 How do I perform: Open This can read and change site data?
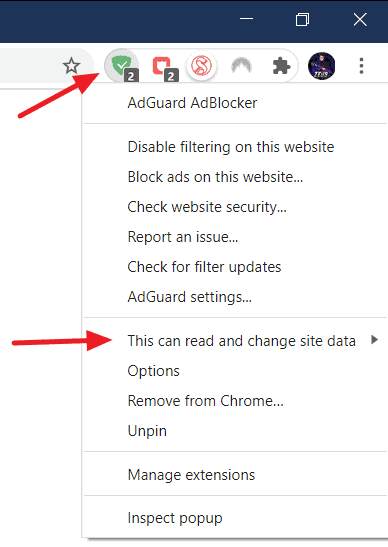tap(241, 341)
